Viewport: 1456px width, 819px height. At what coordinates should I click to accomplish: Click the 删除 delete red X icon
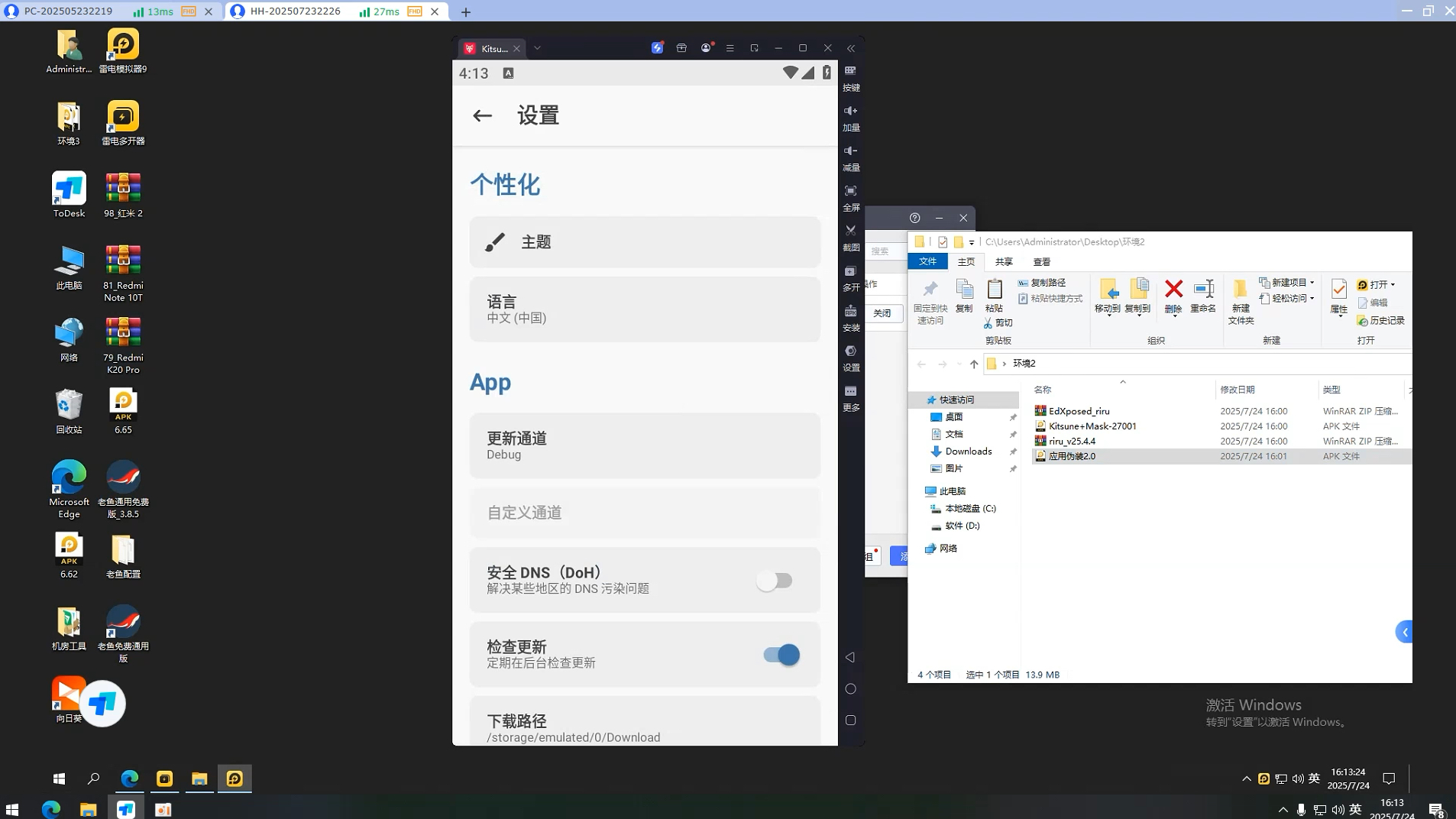(1173, 289)
